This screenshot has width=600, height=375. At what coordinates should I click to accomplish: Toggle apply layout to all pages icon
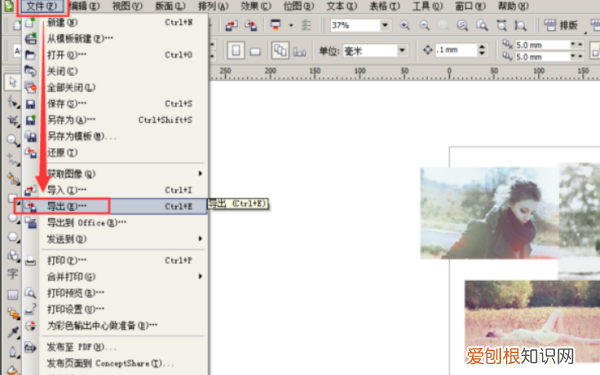280,51
